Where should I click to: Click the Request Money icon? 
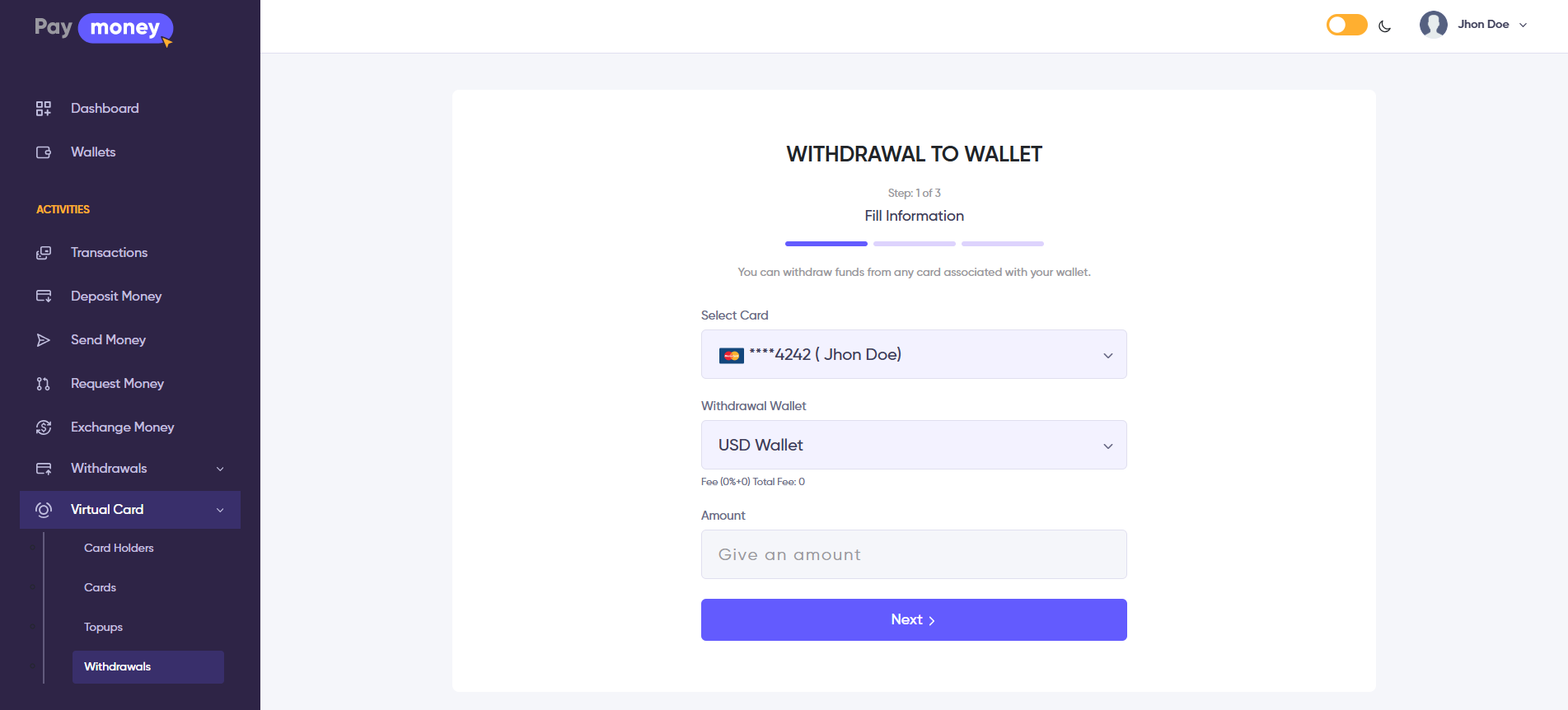coord(44,384)
